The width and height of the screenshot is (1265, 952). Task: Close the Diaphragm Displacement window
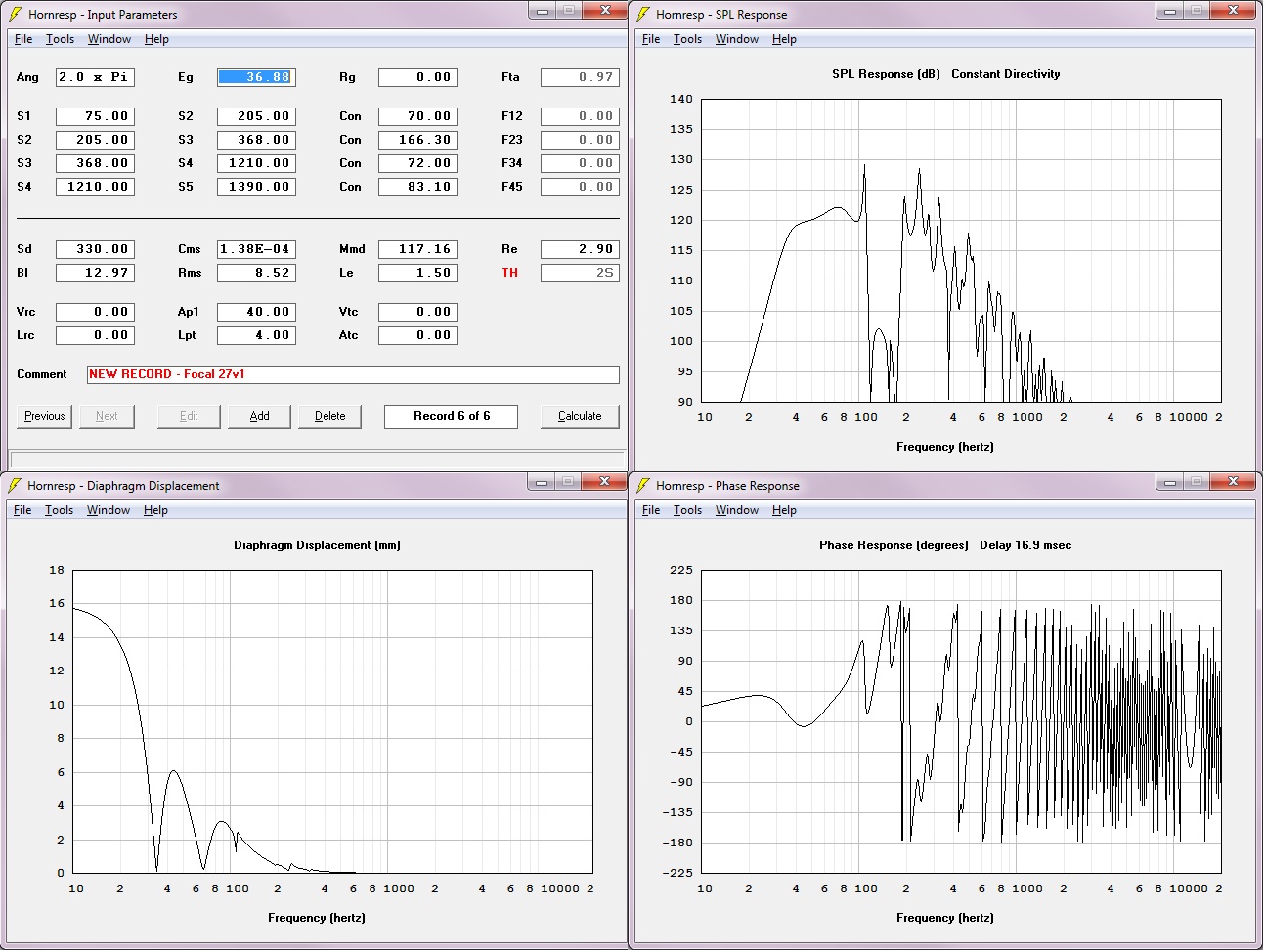click(x=605, y=481)
